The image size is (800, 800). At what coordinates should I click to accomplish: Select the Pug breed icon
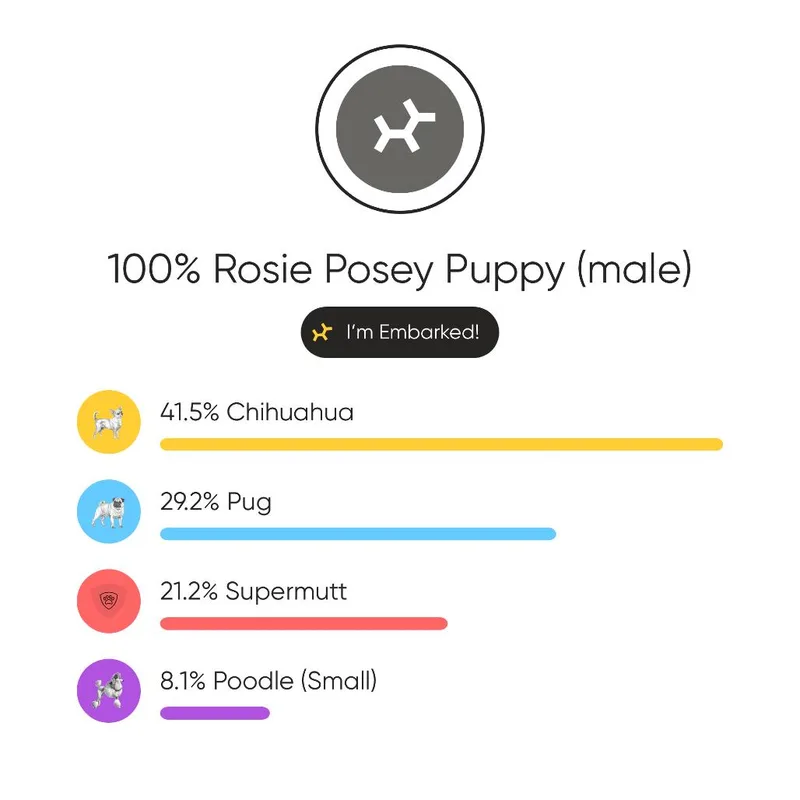pyautogui.click(x=109, y=512)
